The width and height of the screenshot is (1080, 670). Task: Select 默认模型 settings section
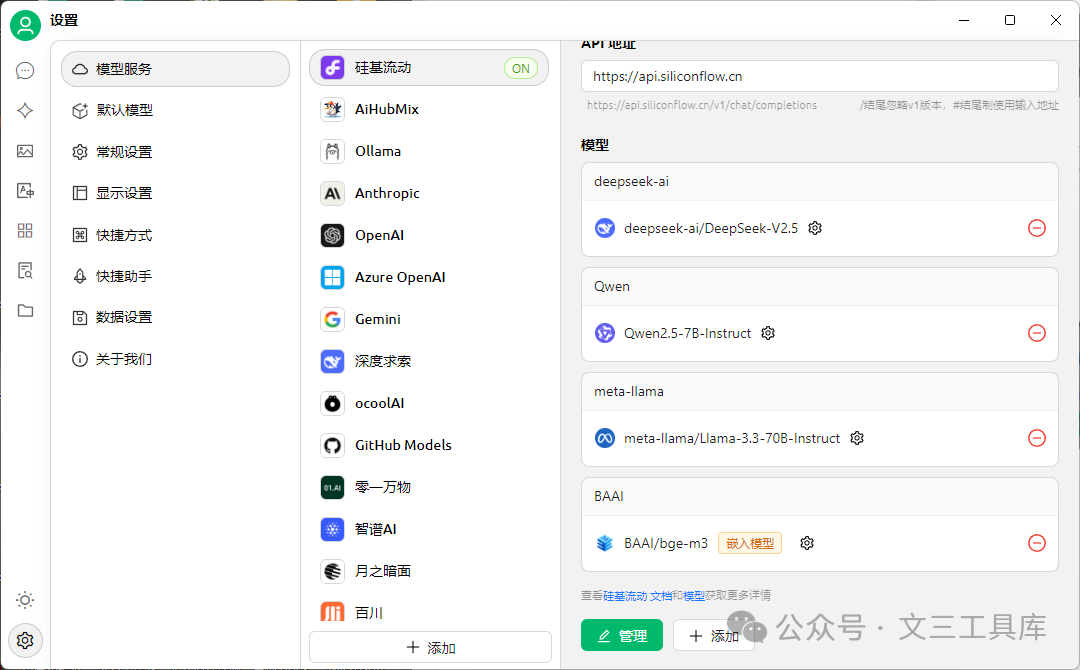point(176,110)
